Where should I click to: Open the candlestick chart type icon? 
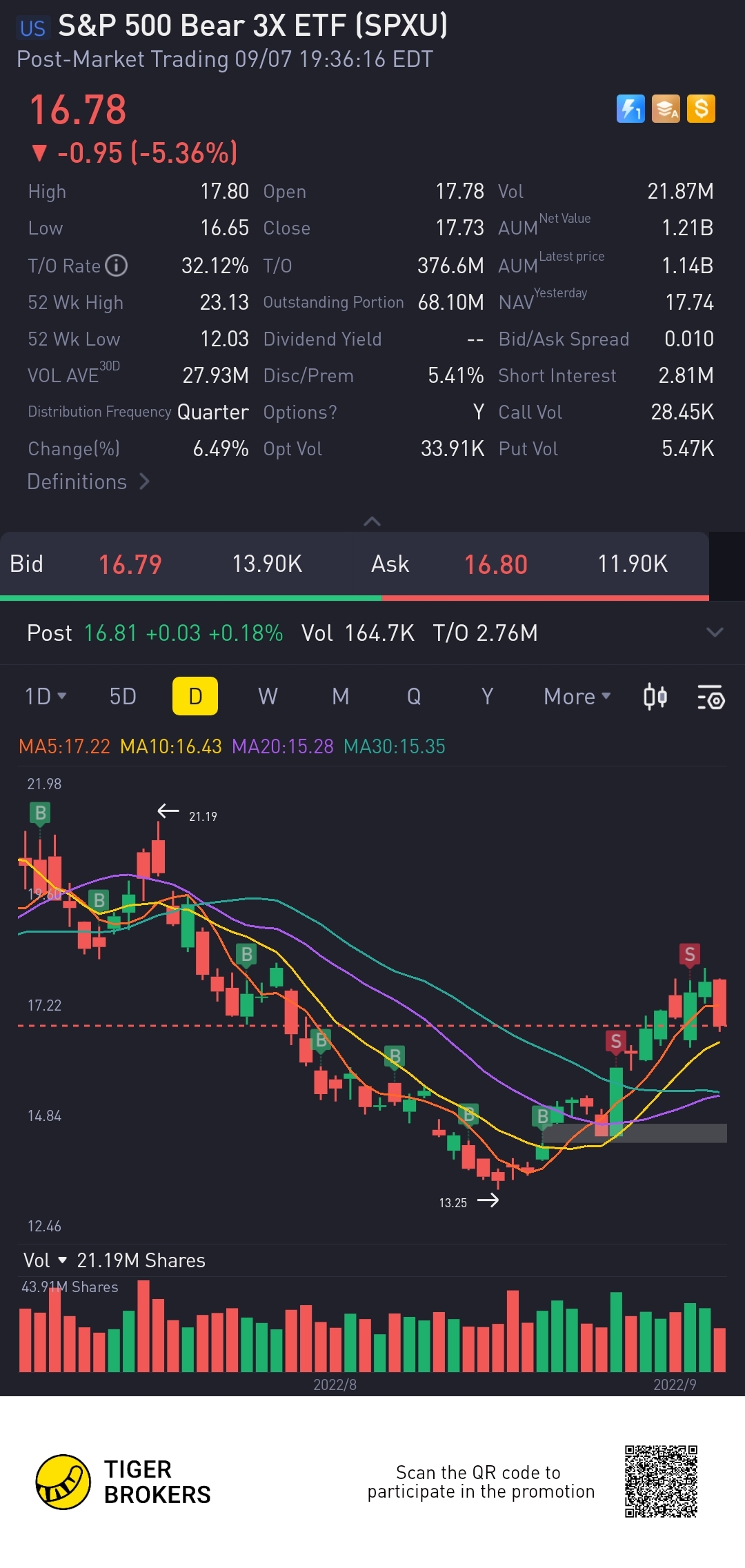[x=655, y=697]
